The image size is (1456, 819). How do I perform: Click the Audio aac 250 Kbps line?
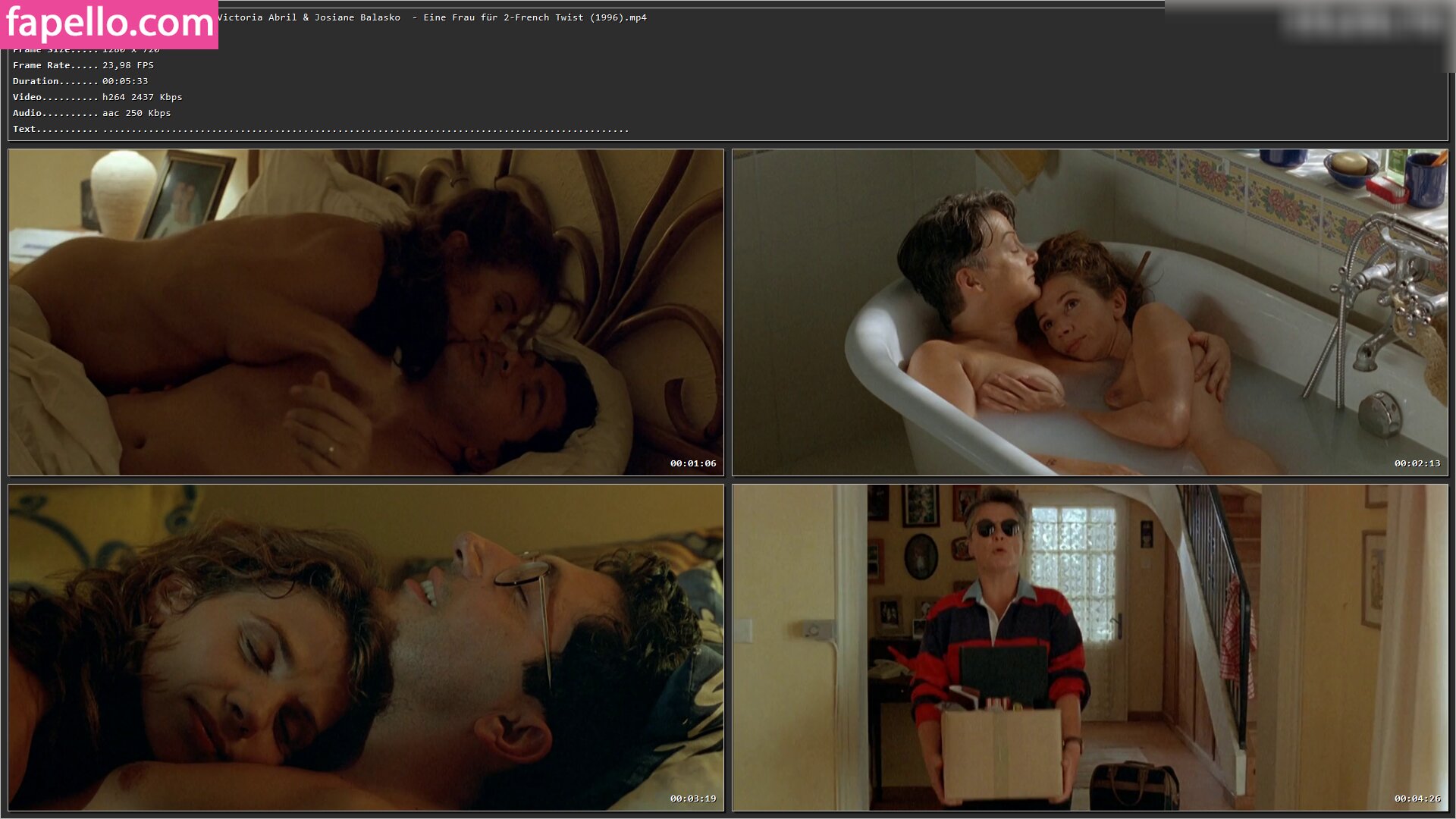[92, 113]
